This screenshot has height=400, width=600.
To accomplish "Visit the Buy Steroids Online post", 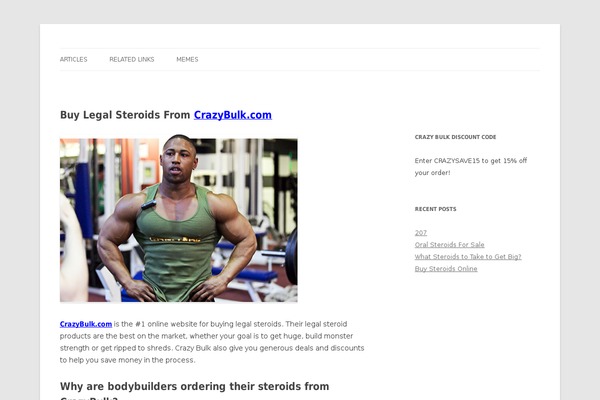I will [x=446, y=269].
